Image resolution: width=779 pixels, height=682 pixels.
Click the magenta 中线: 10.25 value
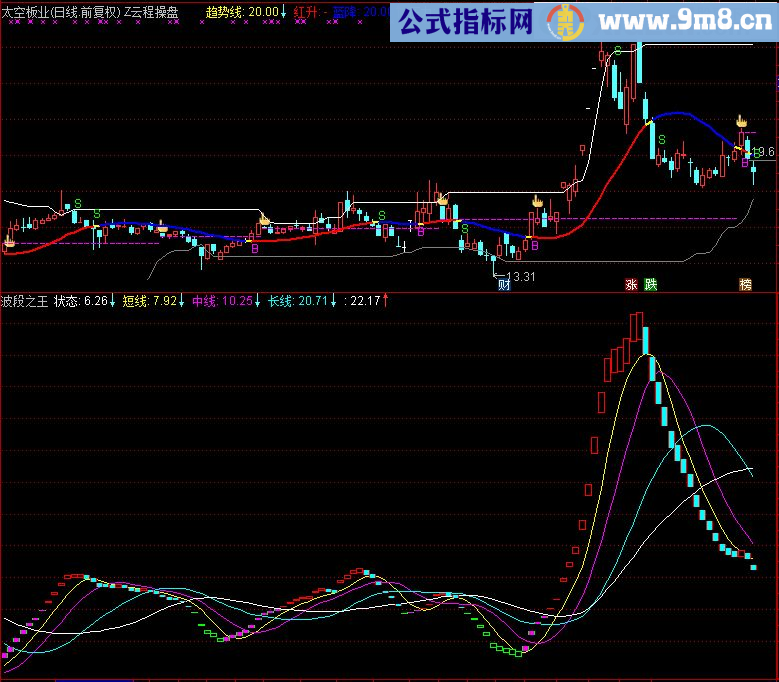click(x=226, y=301)
